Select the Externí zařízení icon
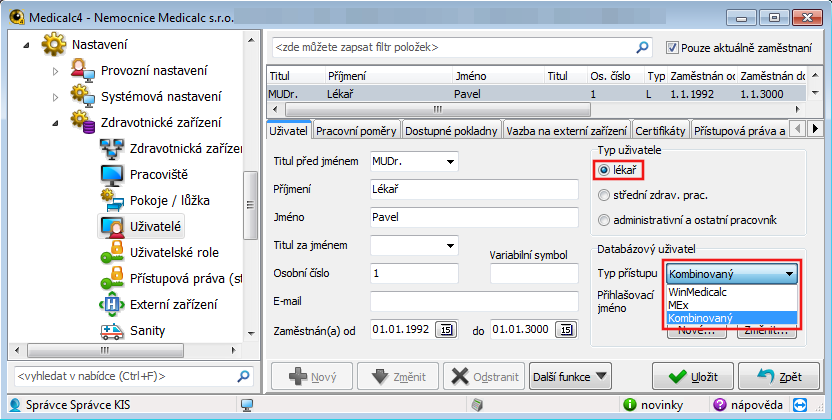This screenshot has height=420, width=832. 110,305
